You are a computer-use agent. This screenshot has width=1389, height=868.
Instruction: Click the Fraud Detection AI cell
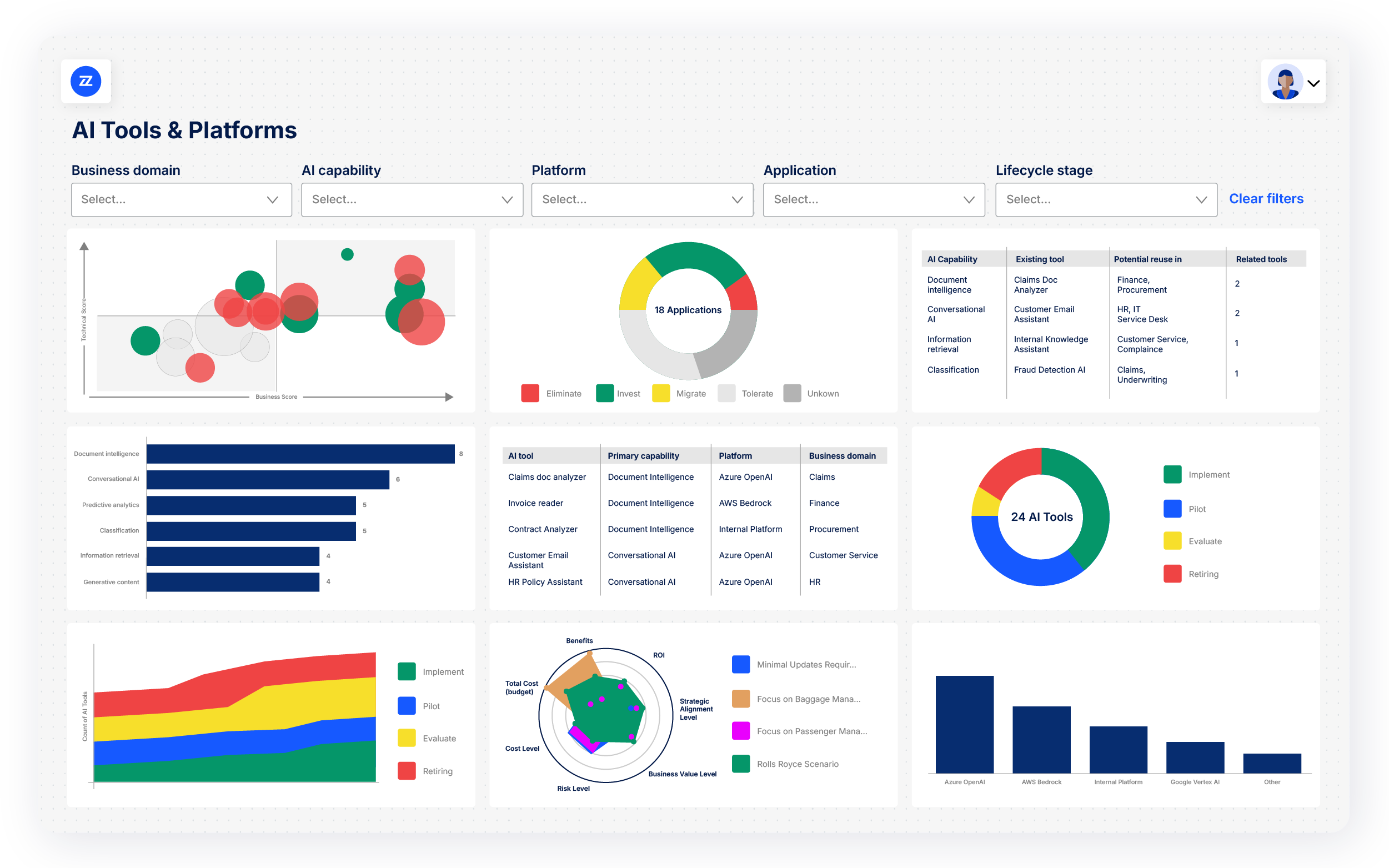tap(1049, 370)
